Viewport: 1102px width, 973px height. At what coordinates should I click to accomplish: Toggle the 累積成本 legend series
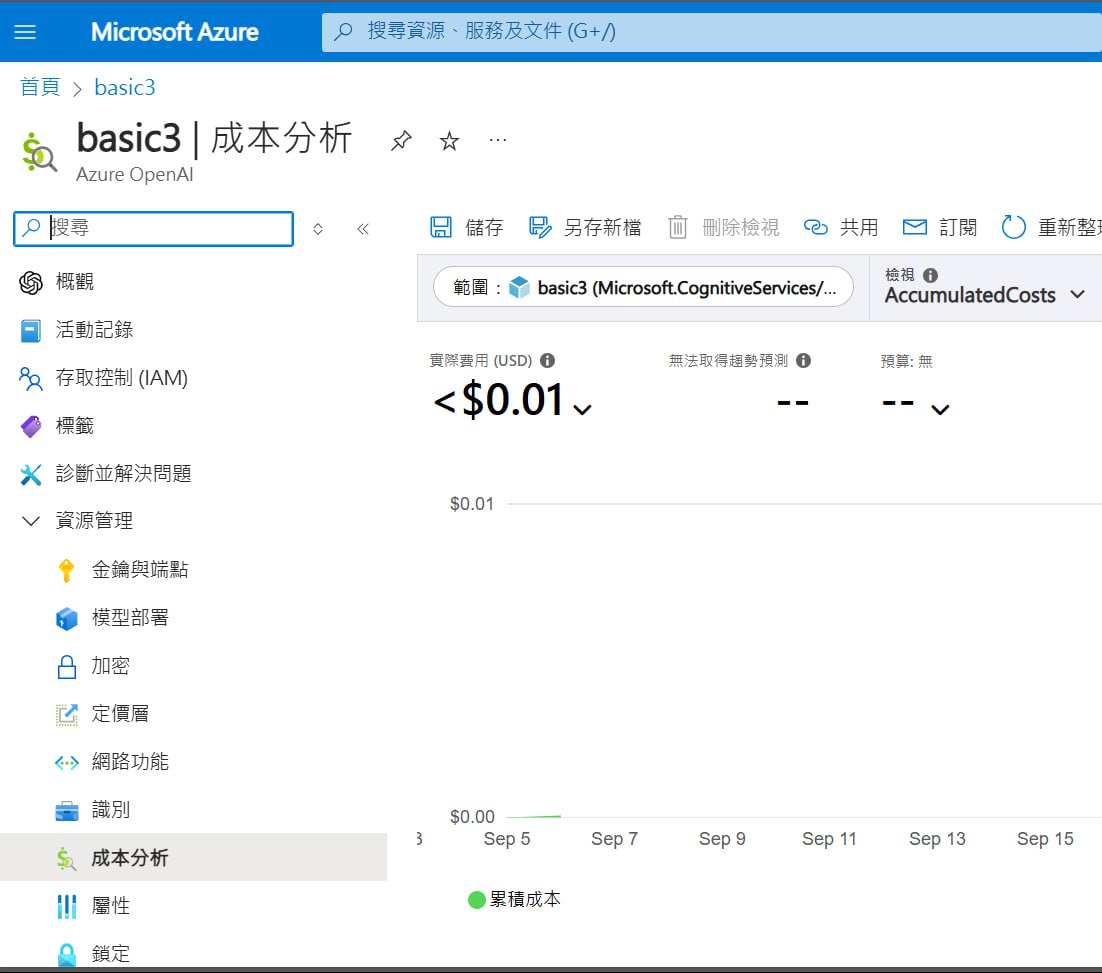click(514, 900)
